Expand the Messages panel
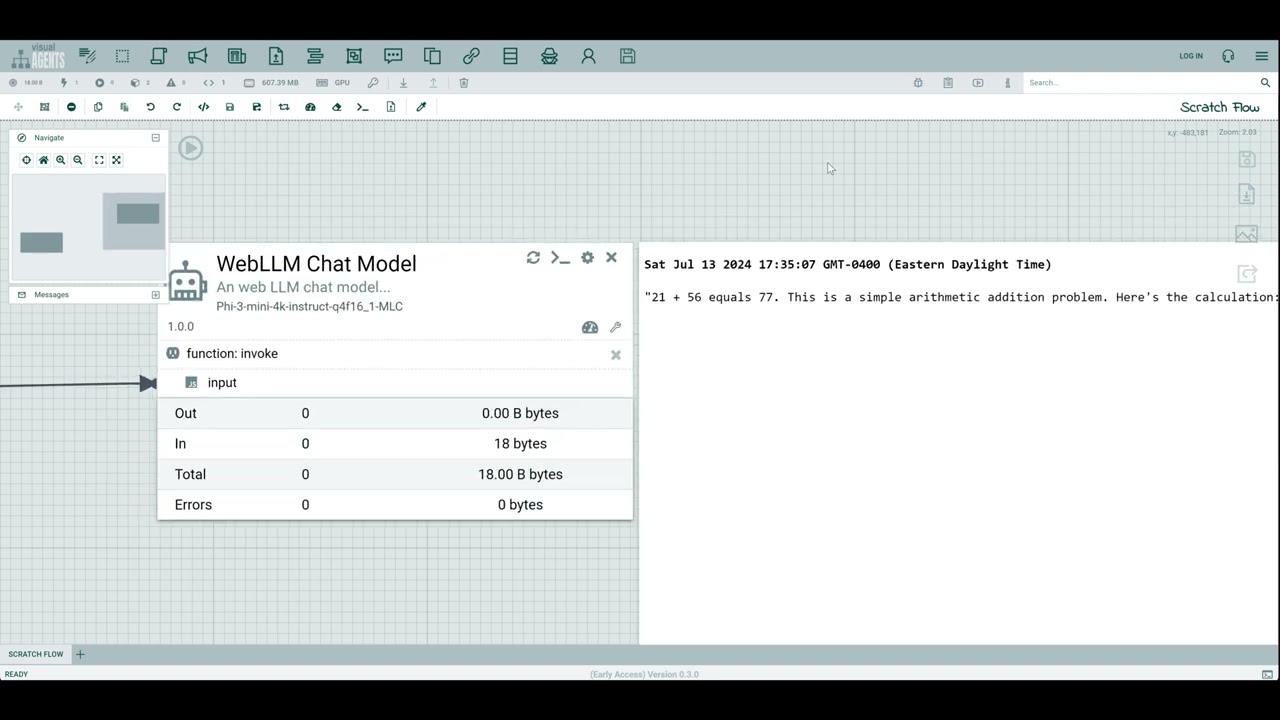 [x=155, y=295]
